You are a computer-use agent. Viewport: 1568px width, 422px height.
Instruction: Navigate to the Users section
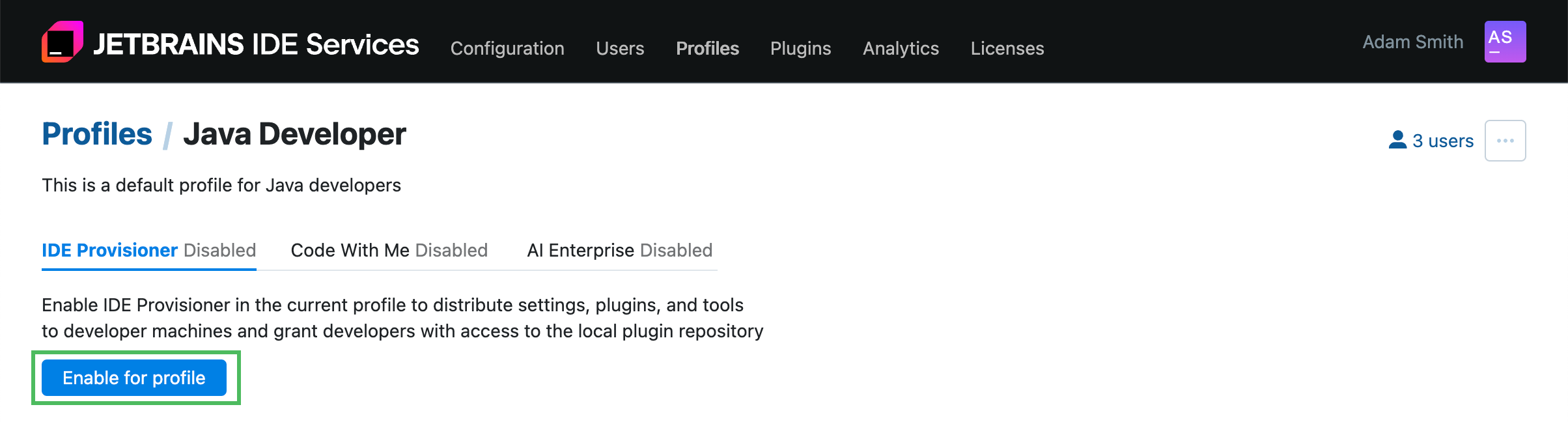[620, 48]
